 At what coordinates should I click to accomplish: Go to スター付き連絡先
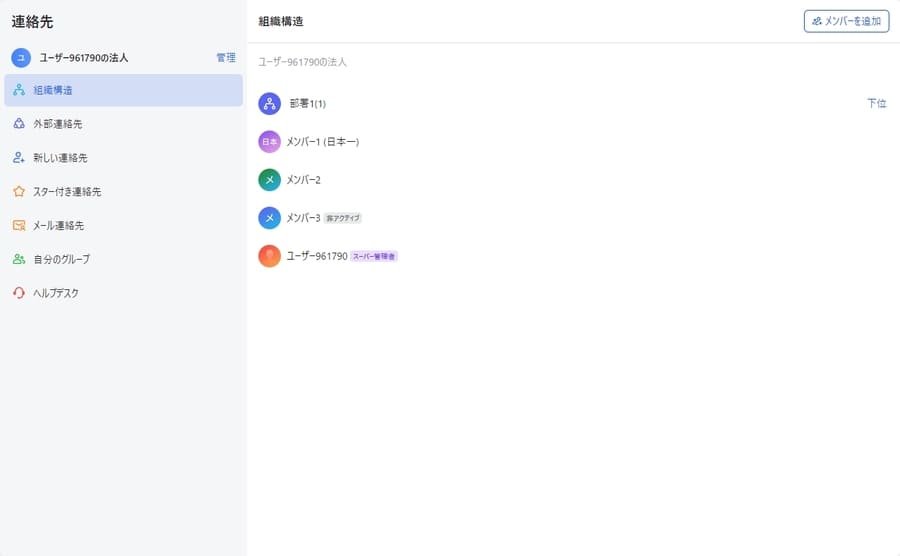(123, 192)
